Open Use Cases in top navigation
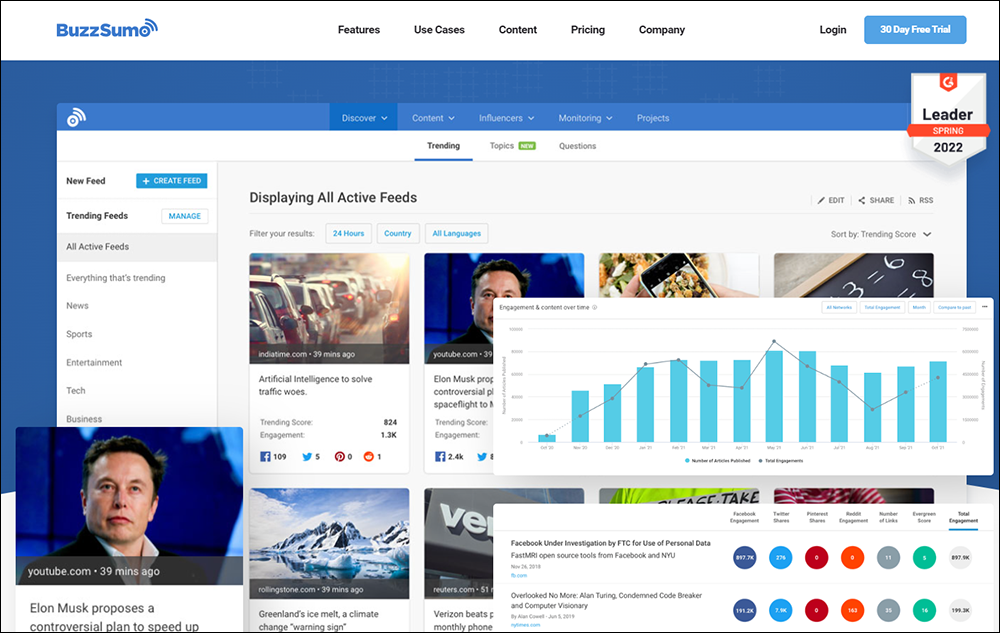The image size is (1000, 633). [439, 29]
